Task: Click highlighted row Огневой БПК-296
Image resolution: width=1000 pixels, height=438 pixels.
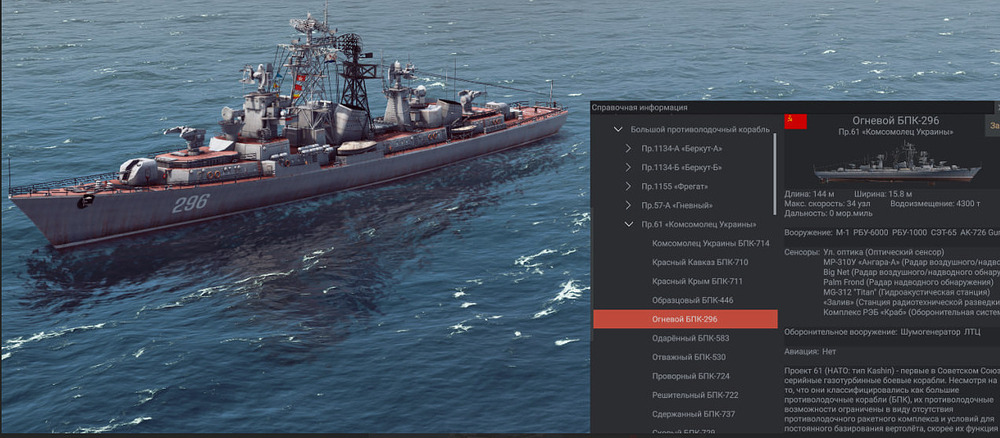Action: tap(685, 319)
